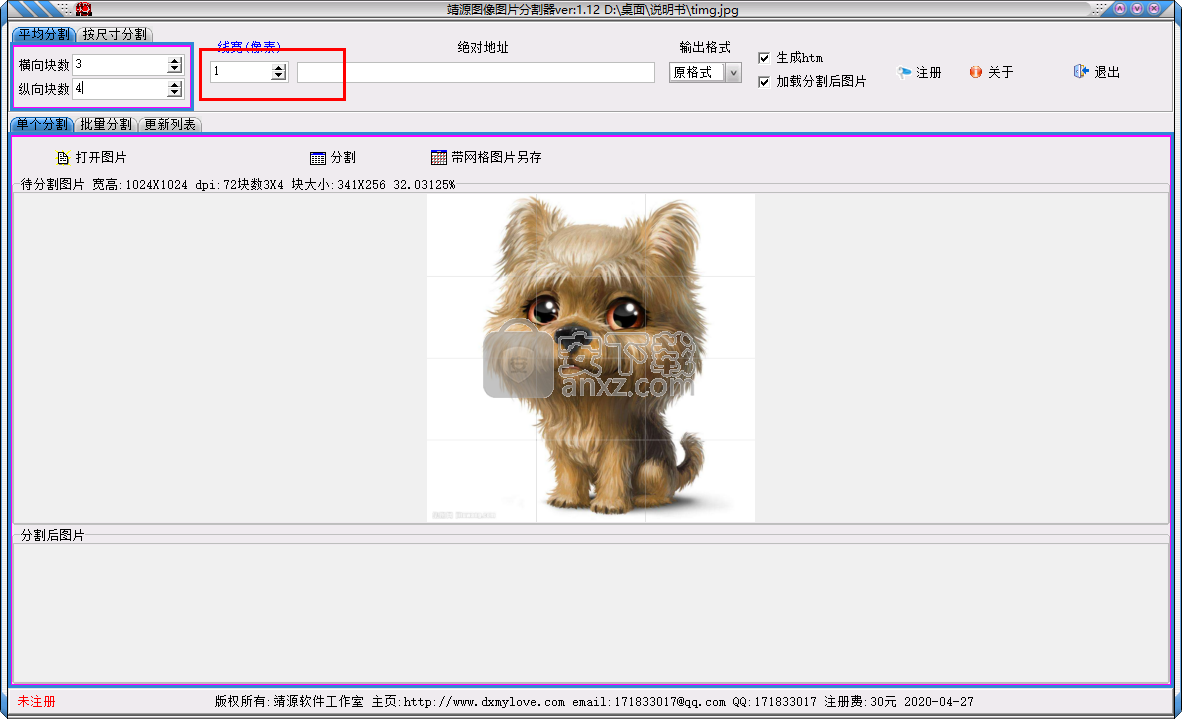1182x719 pixels.
Task: Click the 关于 about label
Action: [1000, 72]
